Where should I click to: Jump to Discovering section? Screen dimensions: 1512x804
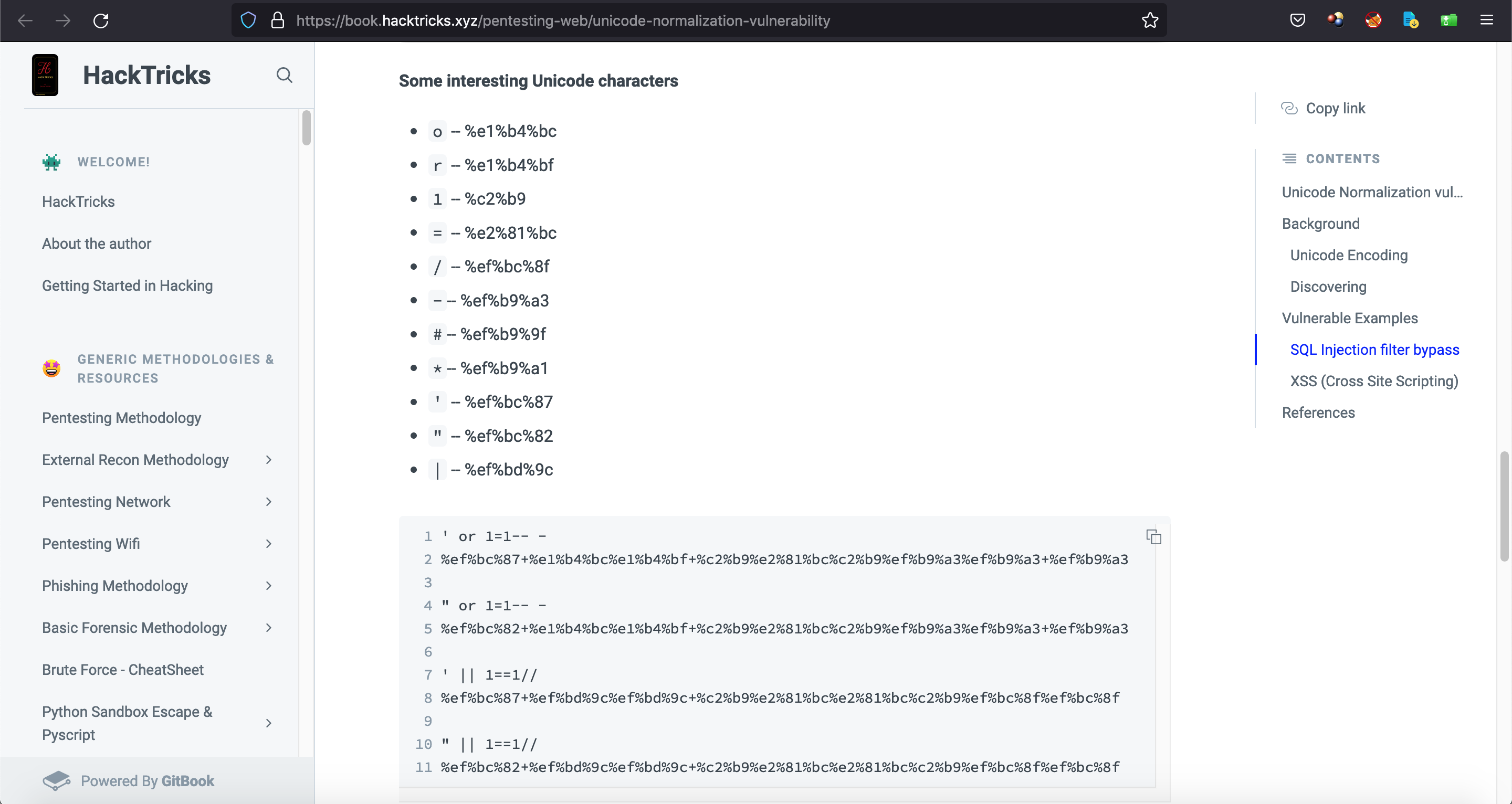tap(1328, 287)
